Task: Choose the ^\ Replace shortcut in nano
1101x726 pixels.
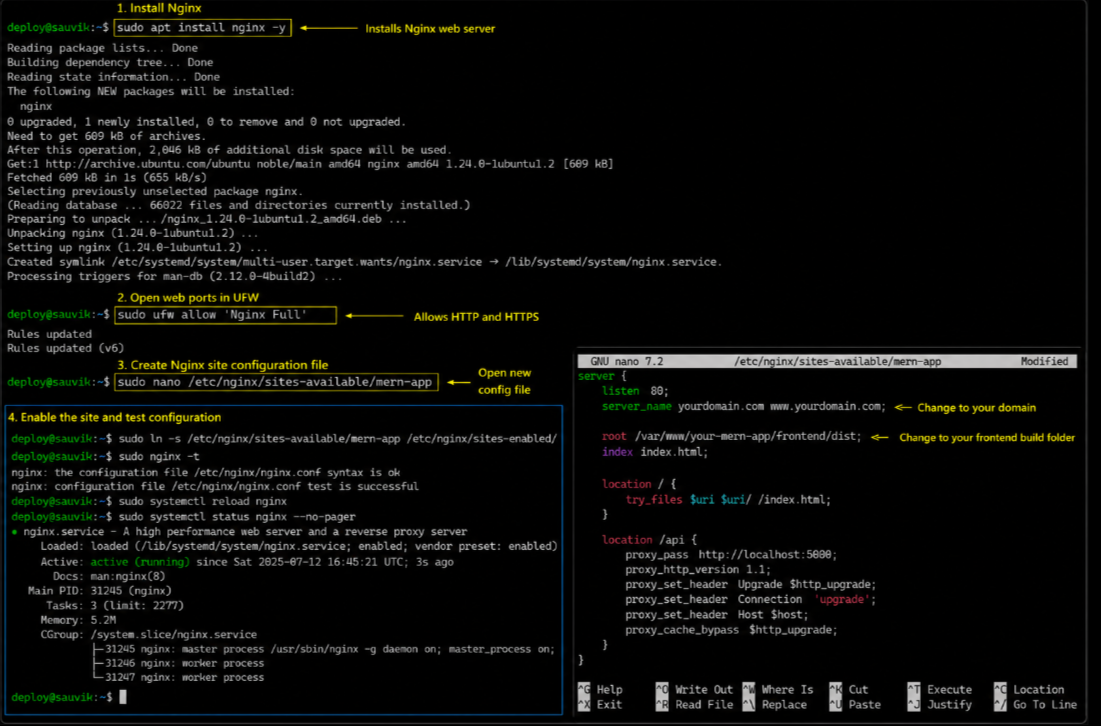Action: (x=773, y=704)
